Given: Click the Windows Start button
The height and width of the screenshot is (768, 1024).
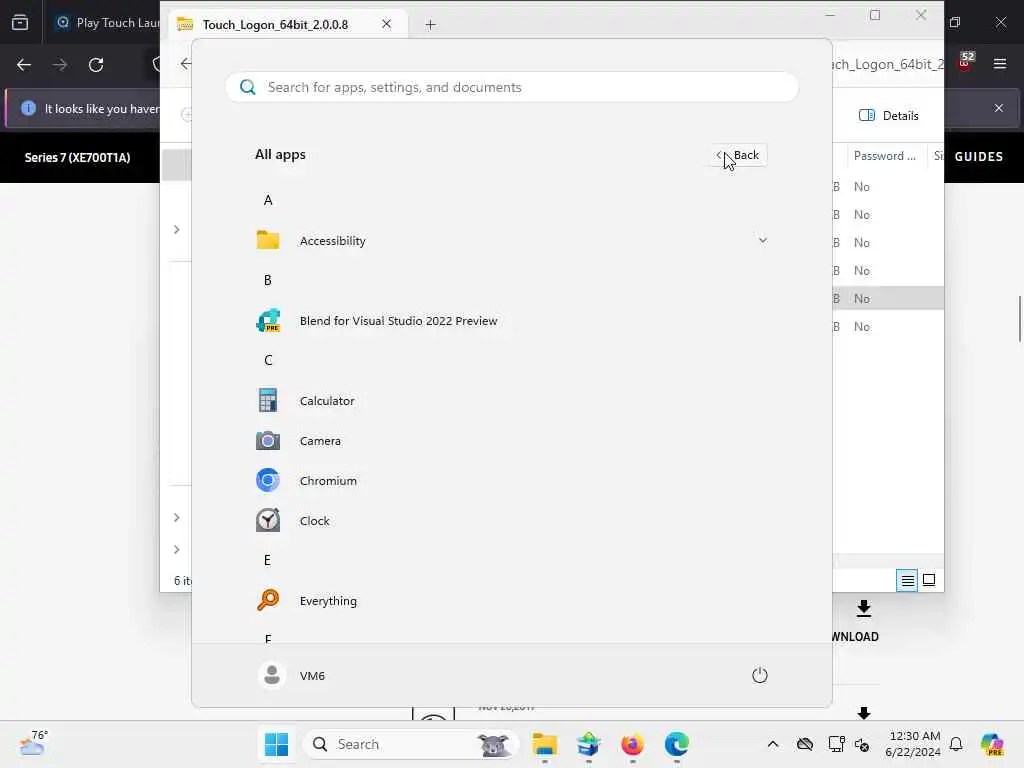Looking at the screenshot, I should (x=276, y=744).
